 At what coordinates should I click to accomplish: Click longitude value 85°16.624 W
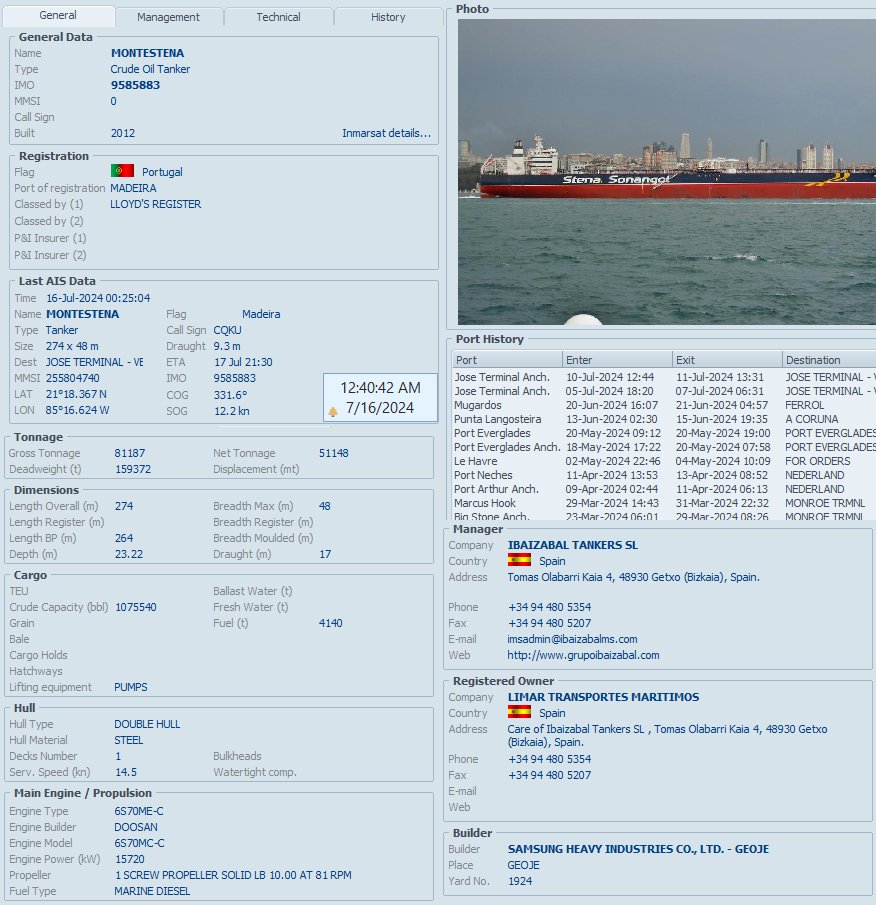pyautogui.click(x=77, y=410)
